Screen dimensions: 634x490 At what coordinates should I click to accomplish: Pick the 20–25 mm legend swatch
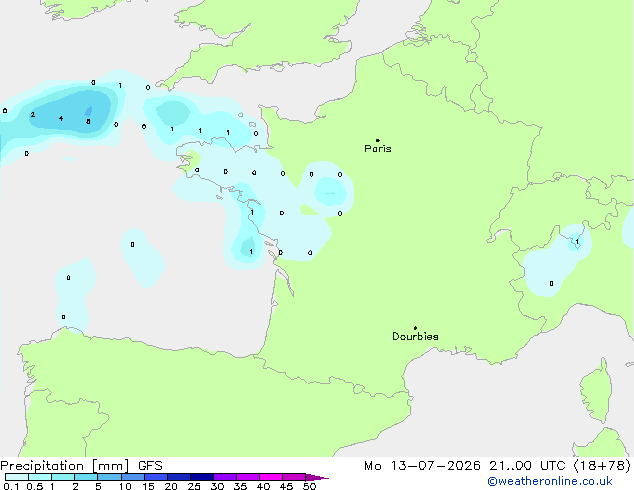[179, 477]
